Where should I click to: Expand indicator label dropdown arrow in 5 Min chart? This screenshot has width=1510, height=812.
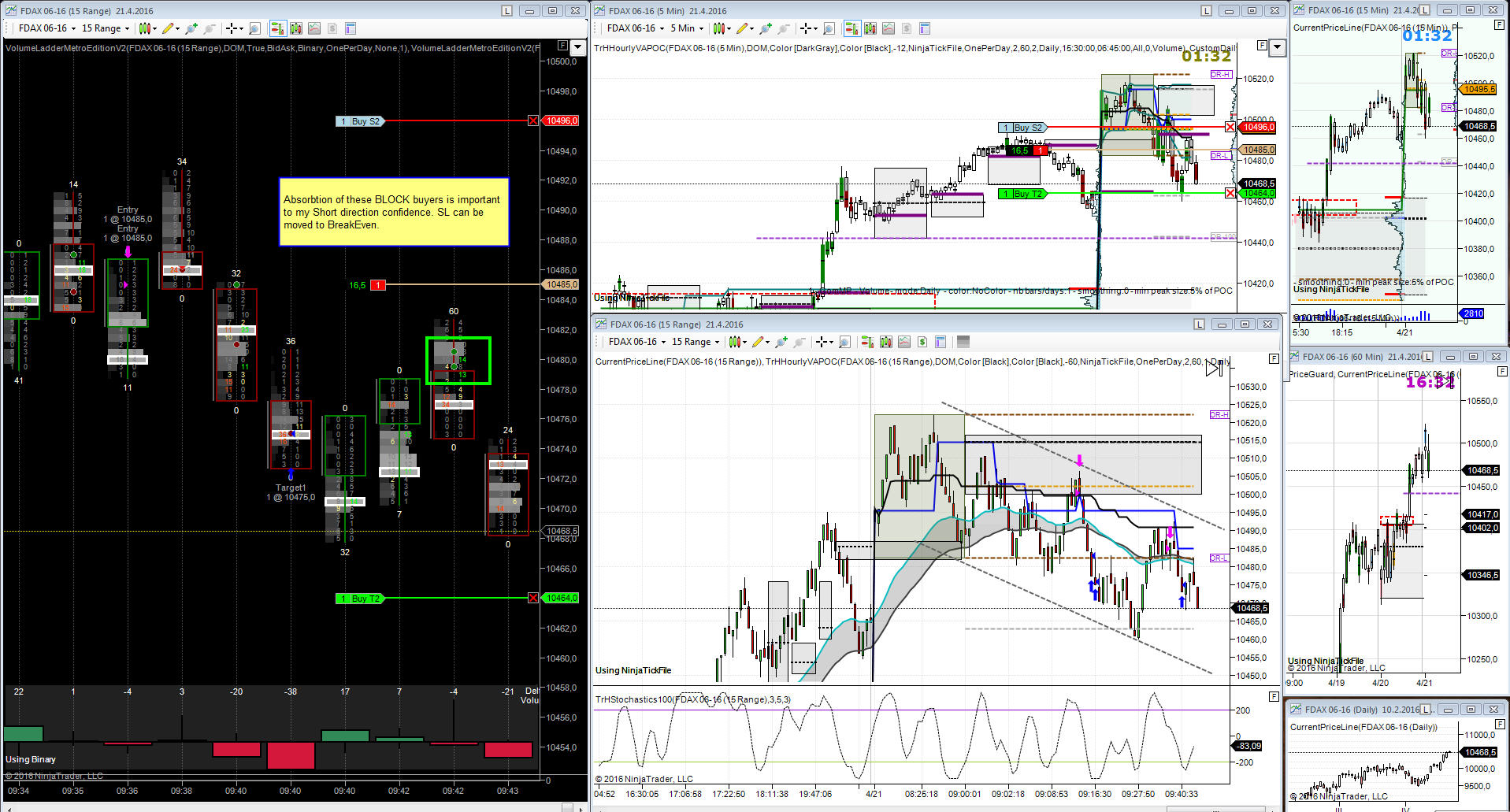tap(1278, 47)
